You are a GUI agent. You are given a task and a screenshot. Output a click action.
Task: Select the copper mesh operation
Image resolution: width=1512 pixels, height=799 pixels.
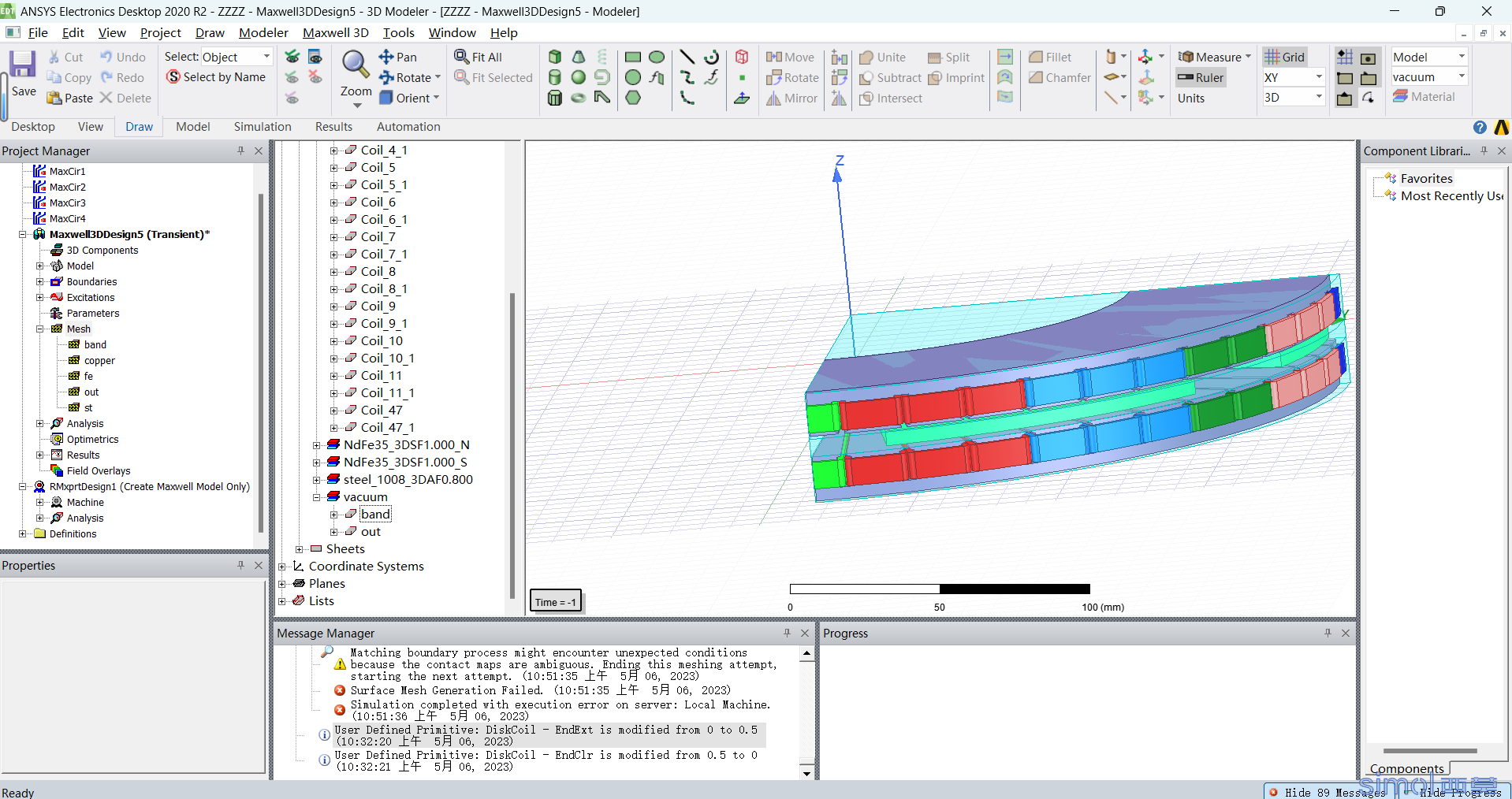point(99,361)
